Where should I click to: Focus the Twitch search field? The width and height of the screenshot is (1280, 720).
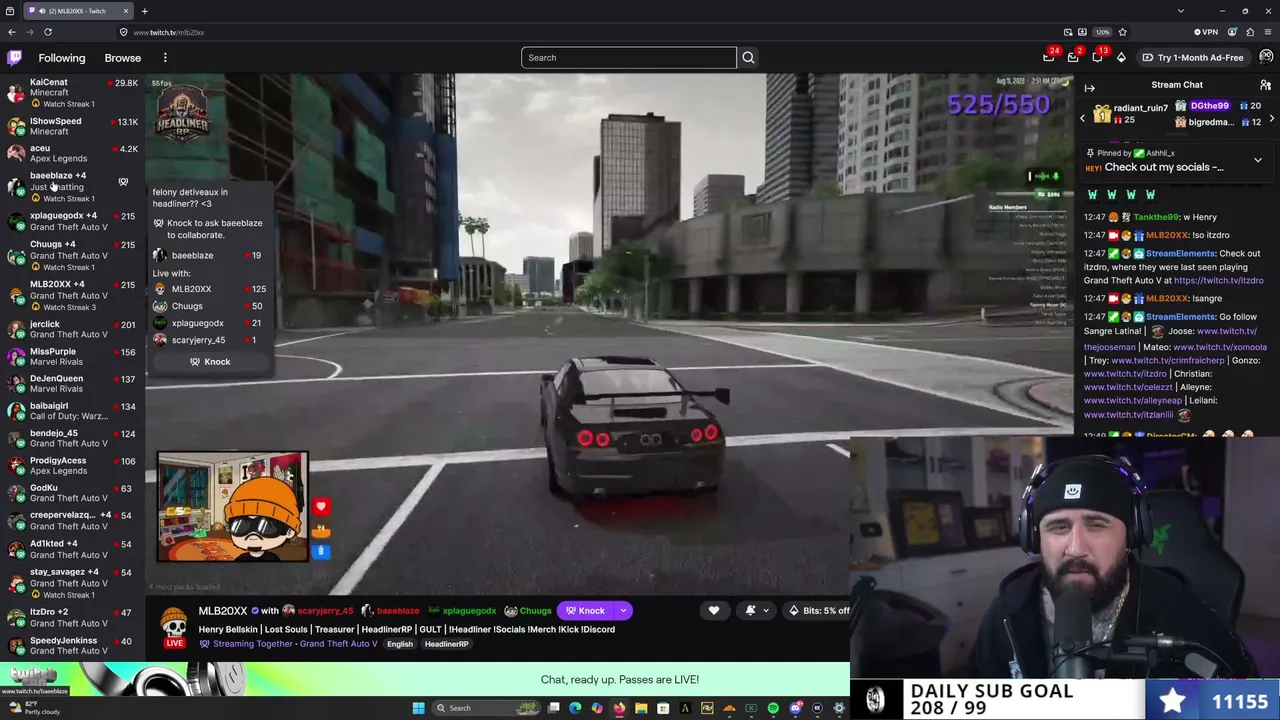(629, 58)
